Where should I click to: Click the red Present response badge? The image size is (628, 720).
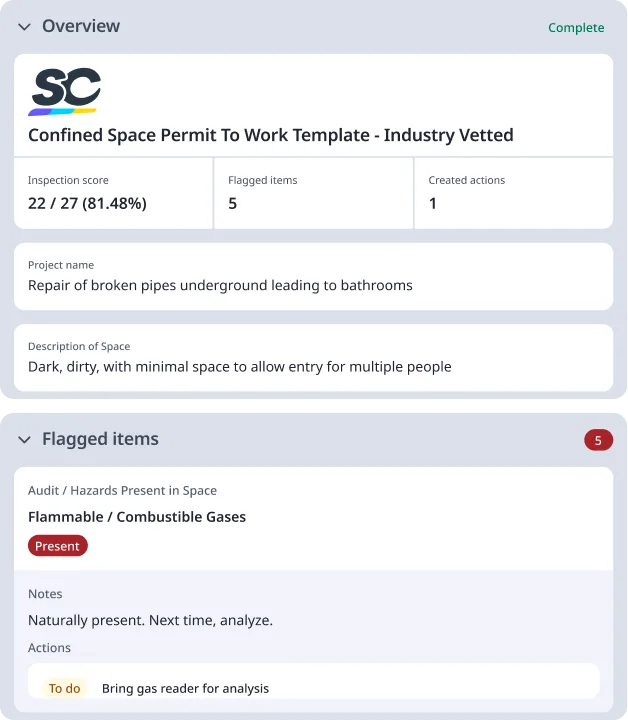[x=58, y=546]
